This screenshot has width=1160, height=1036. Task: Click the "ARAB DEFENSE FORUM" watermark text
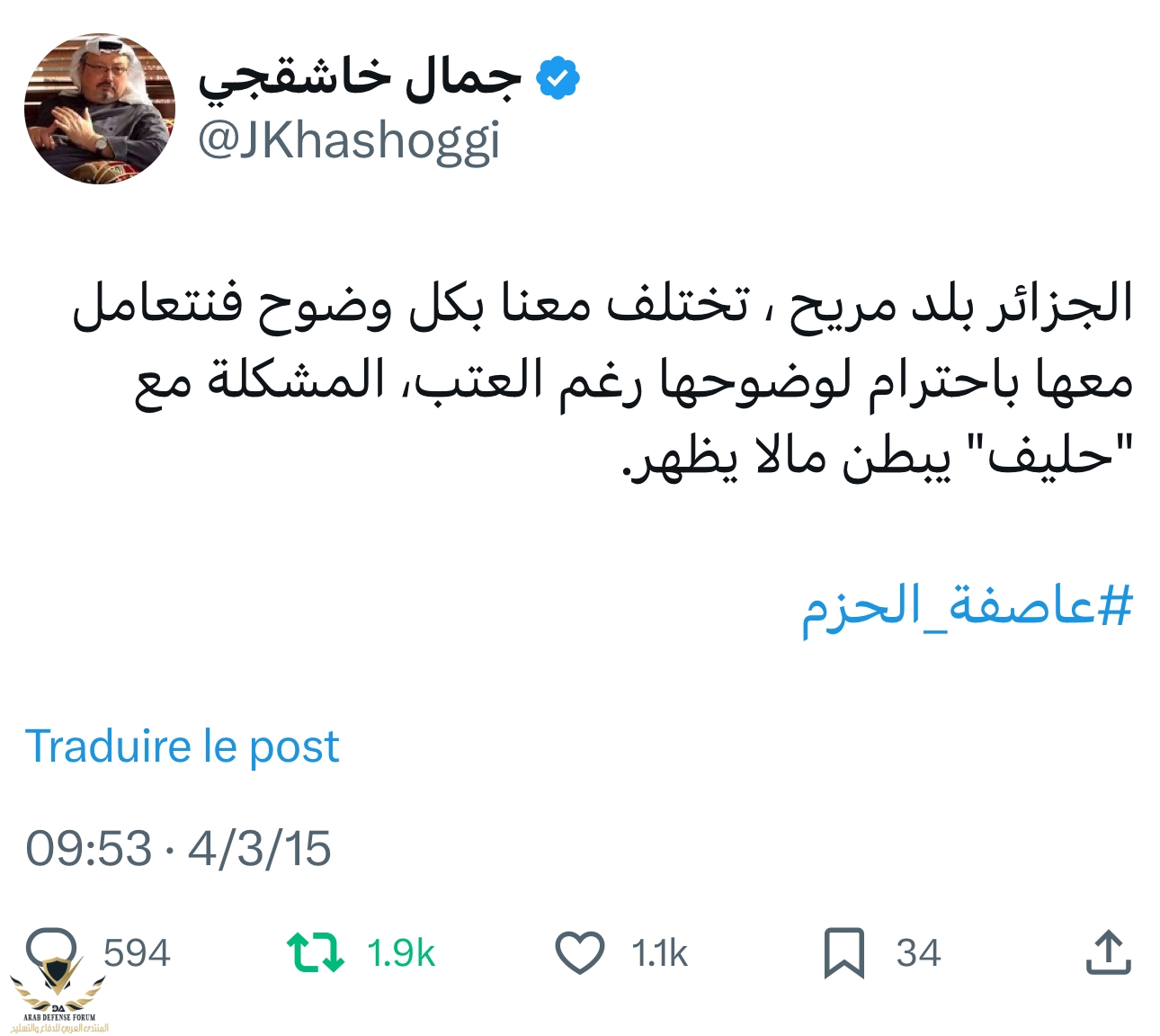[59, 1017]
